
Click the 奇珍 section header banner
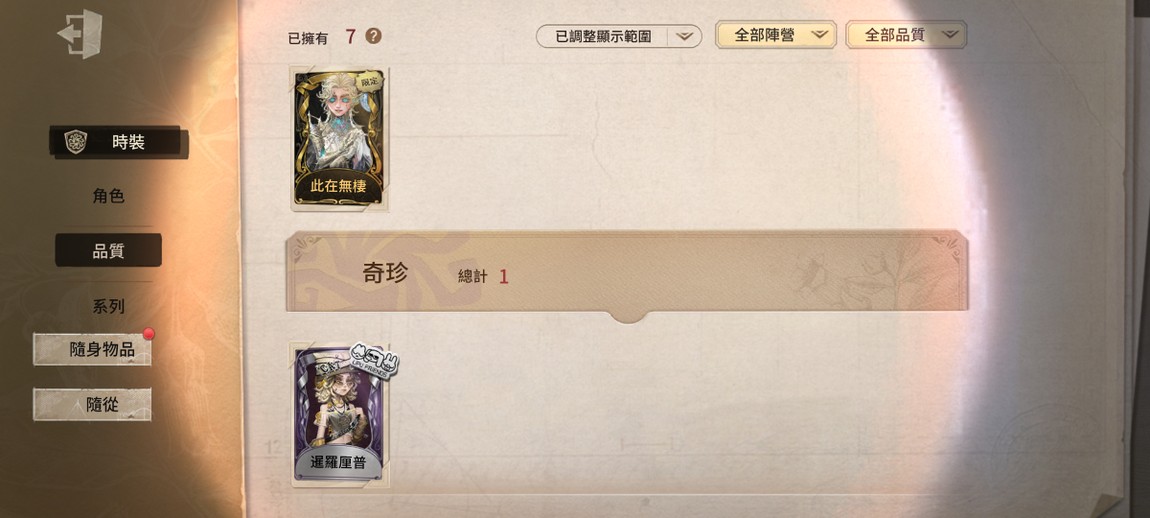point(627,271)
